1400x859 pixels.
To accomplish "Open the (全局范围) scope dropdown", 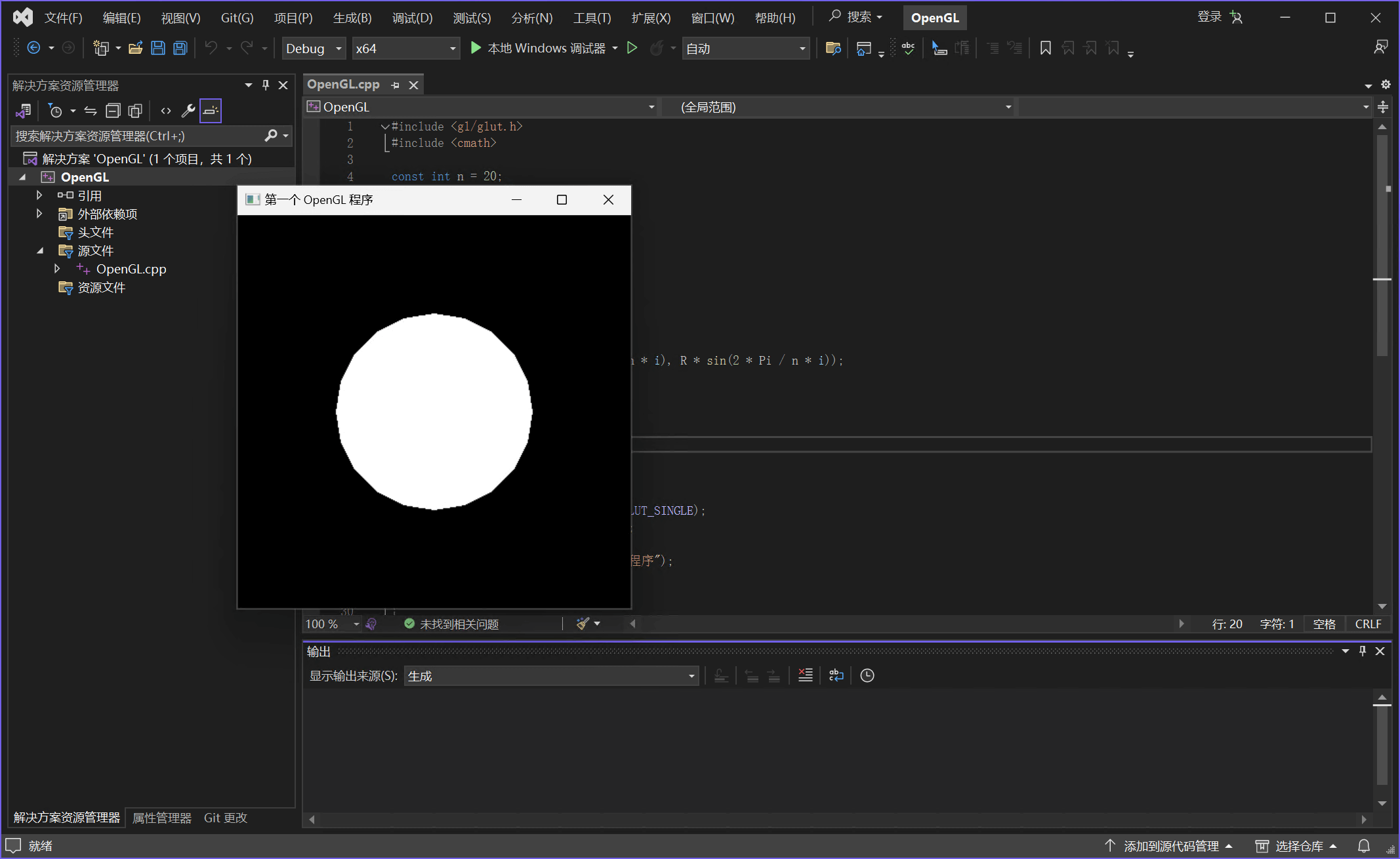I will click(838, 107).
